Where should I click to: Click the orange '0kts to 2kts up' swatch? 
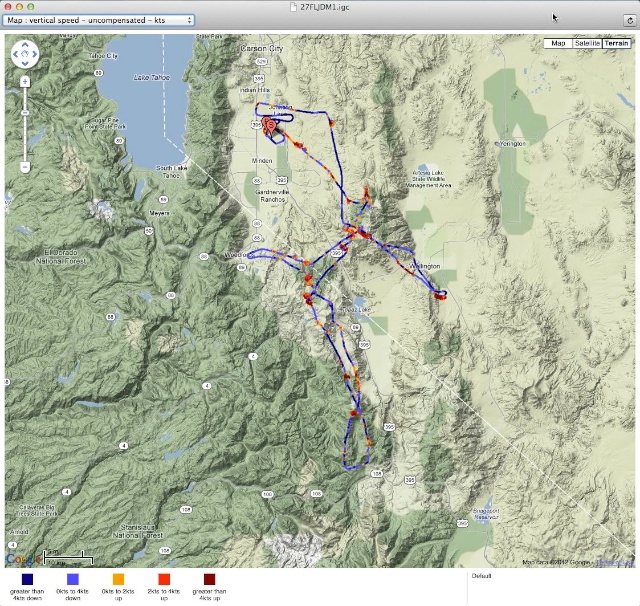click(118, 578)
